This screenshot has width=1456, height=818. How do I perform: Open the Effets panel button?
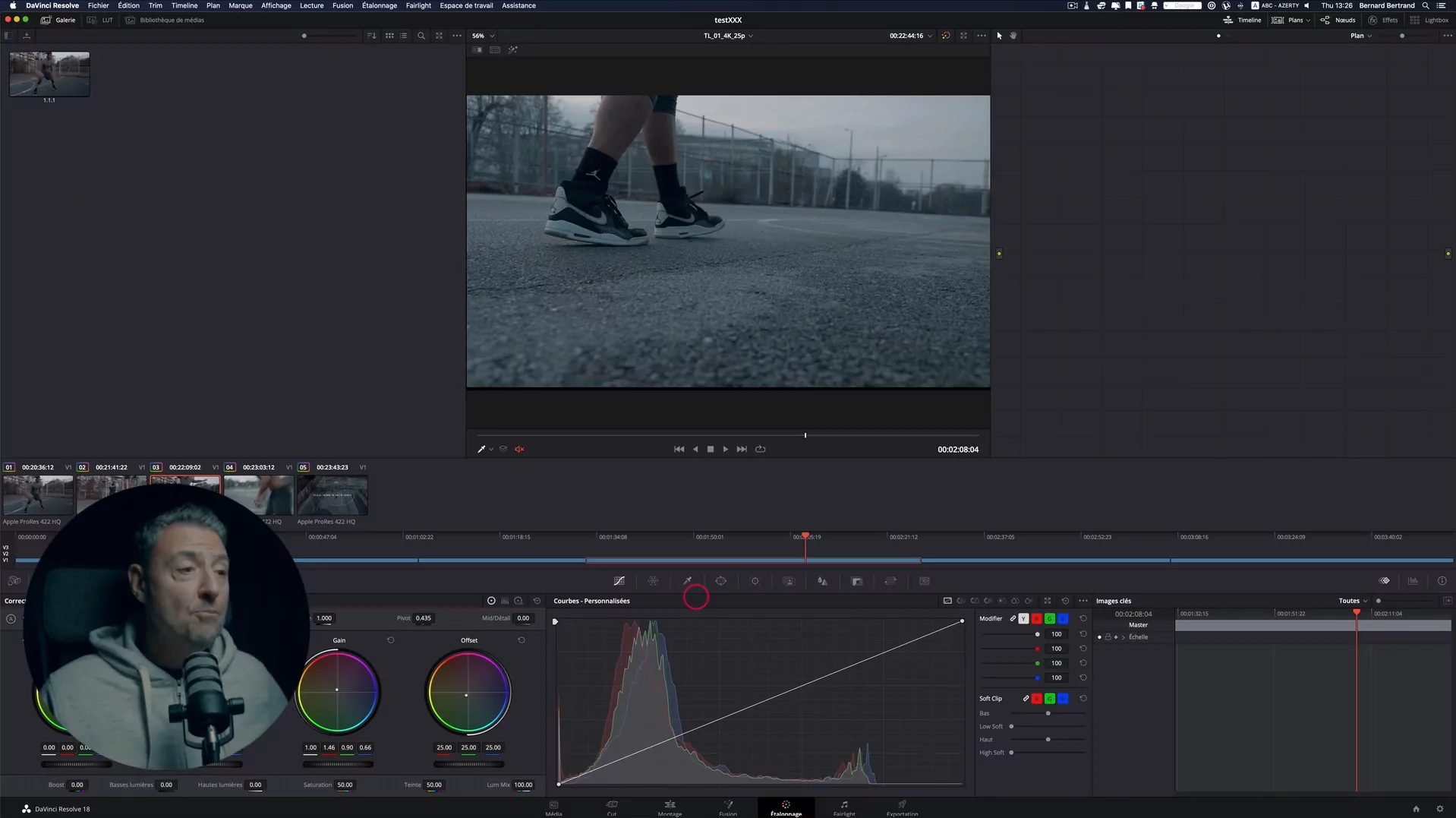coord(1383,21)
